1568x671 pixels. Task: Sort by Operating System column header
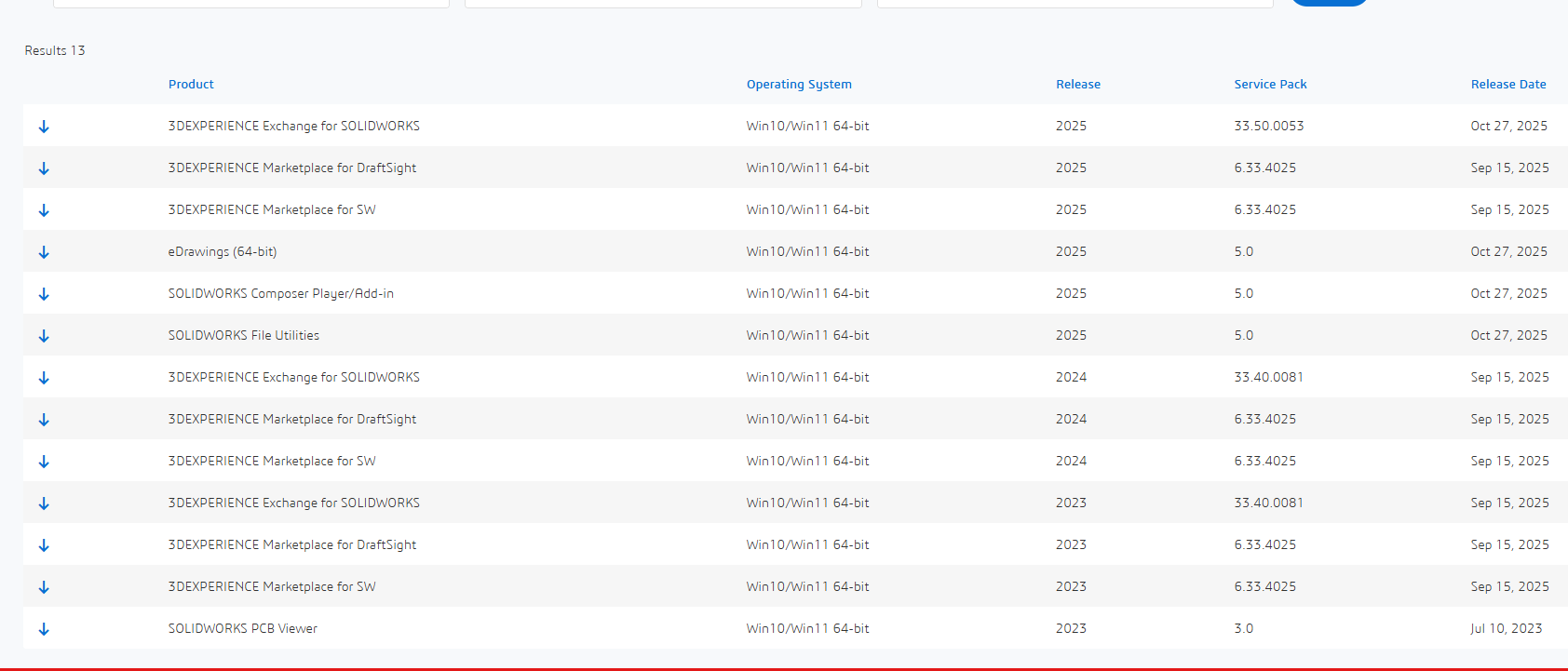[x=799, y=84]
